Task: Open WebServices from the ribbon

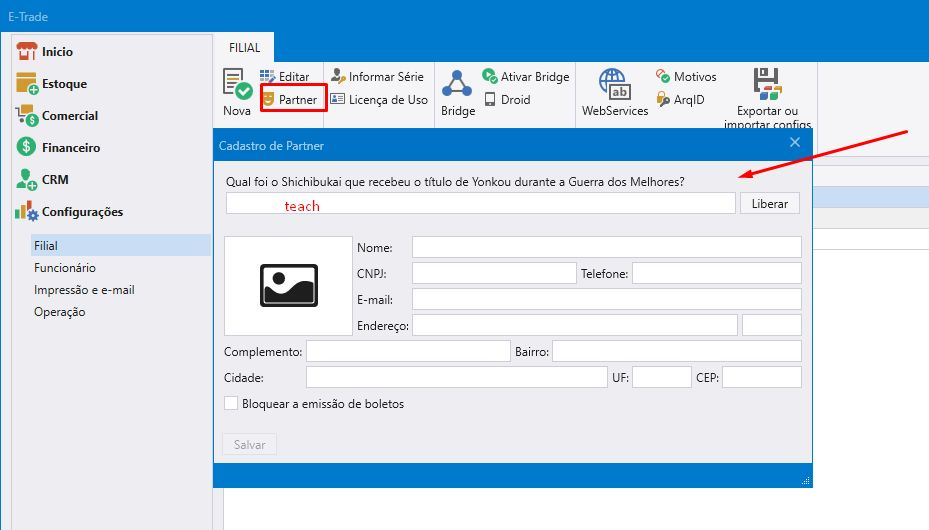Action: pyautogui.click(x=614, y=85)
